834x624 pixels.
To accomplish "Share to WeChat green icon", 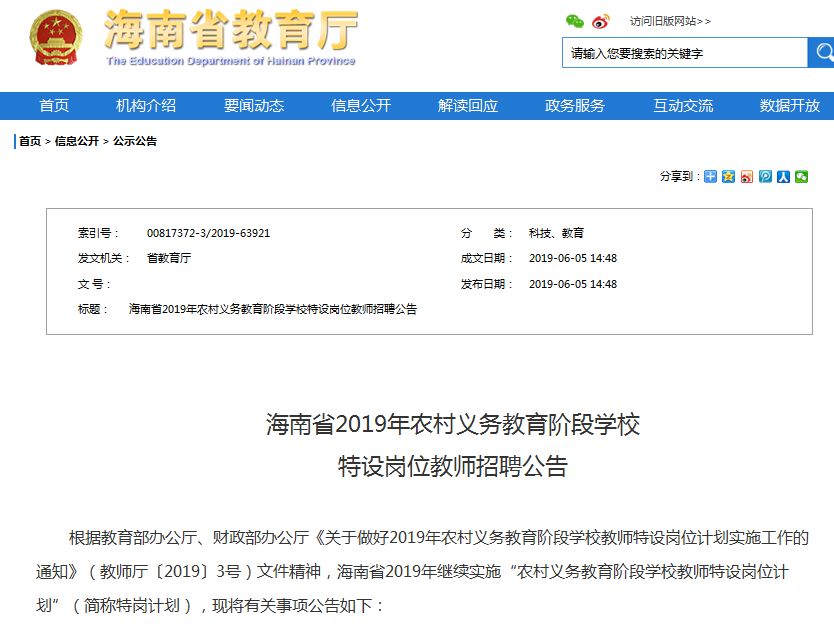I will coord(802,177).
